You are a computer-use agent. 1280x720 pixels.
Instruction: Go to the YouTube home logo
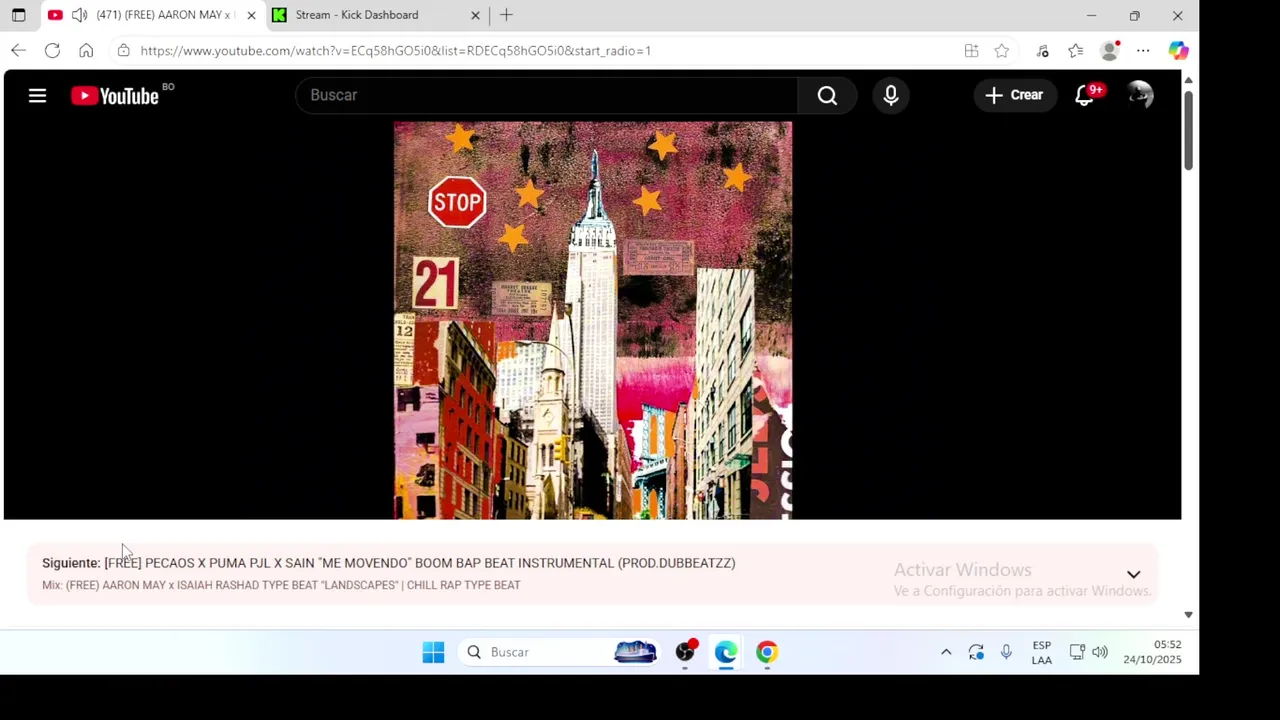tap(115, 96)
